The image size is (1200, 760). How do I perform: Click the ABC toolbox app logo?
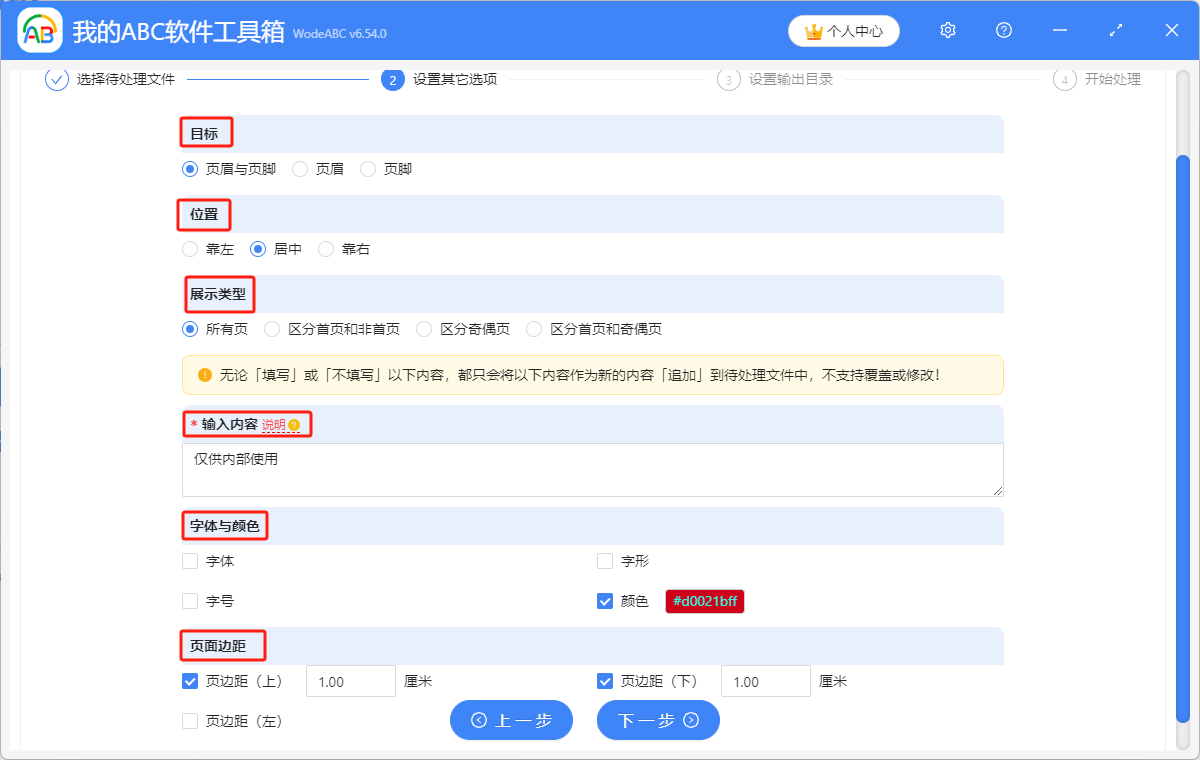click(x=38, y=30)
